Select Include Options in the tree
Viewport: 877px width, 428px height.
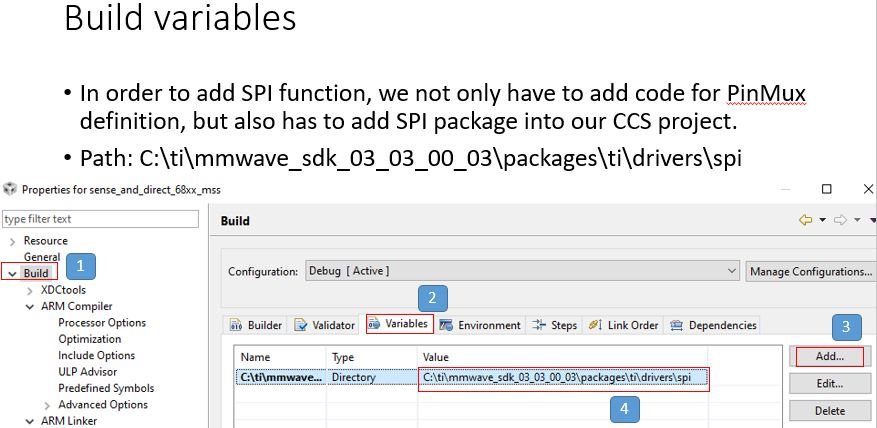[96, 355]
